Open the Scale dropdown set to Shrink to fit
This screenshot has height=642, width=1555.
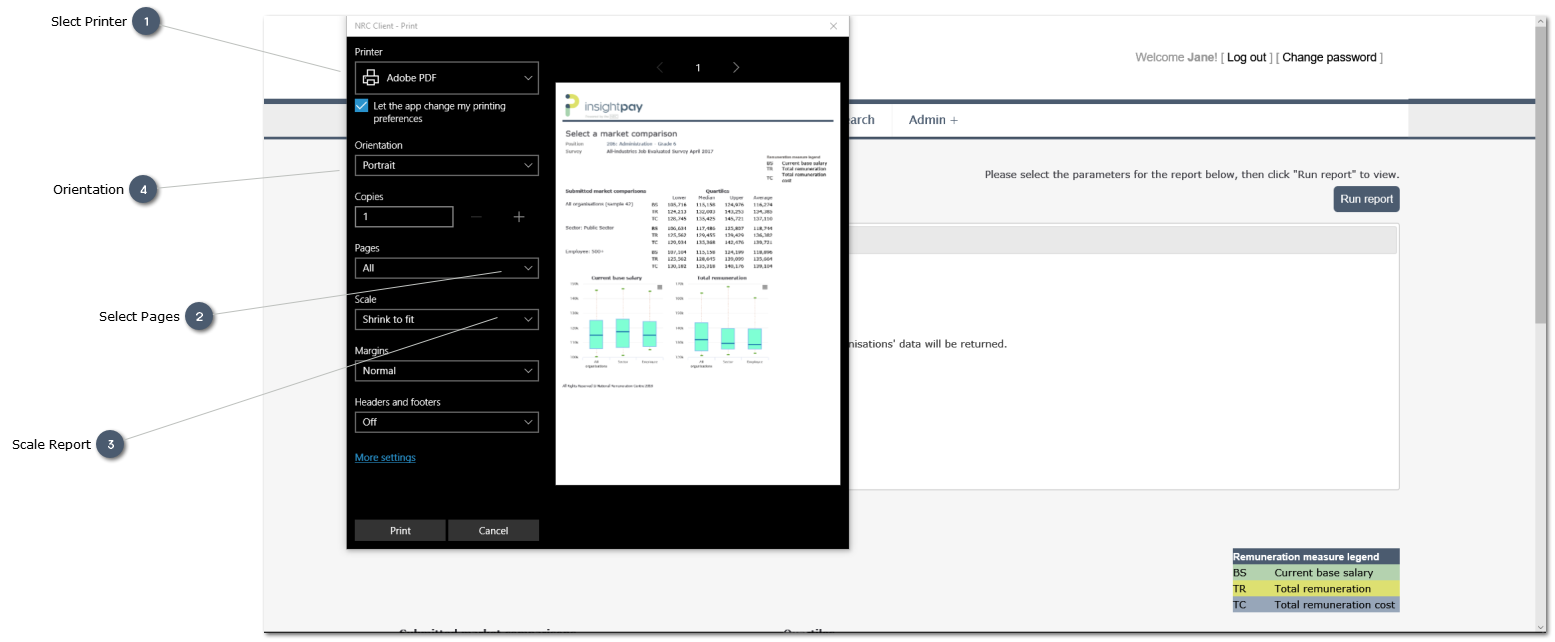[x=446, y=319]
